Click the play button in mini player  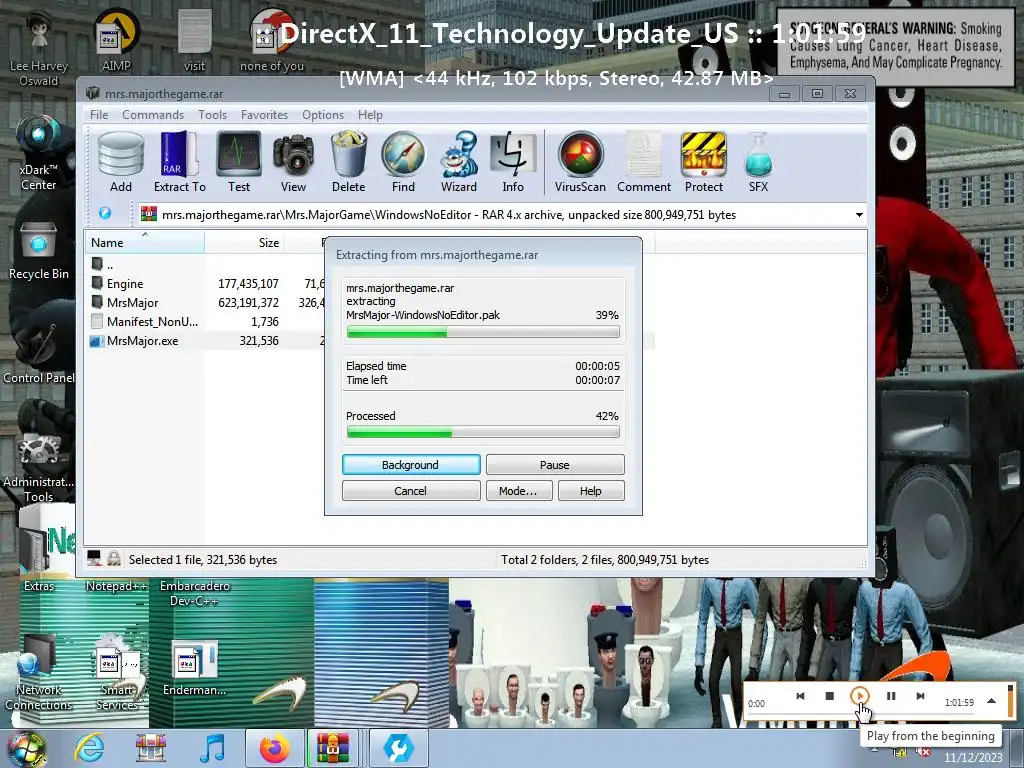point(859,696)
